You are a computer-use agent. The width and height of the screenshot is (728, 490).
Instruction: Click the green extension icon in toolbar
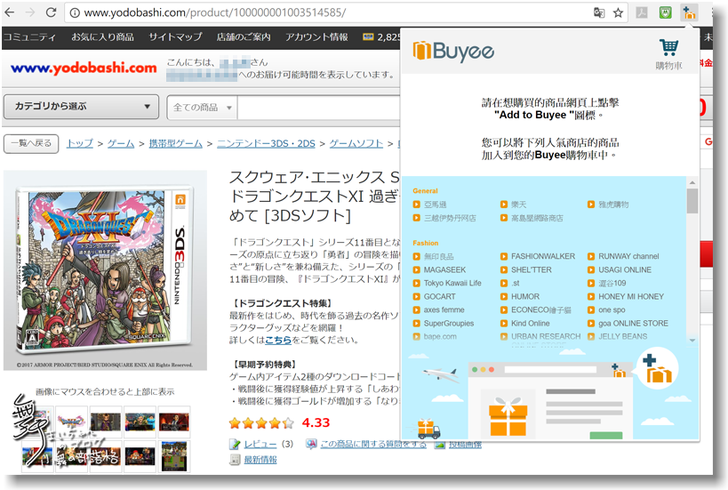pos(666,13)
